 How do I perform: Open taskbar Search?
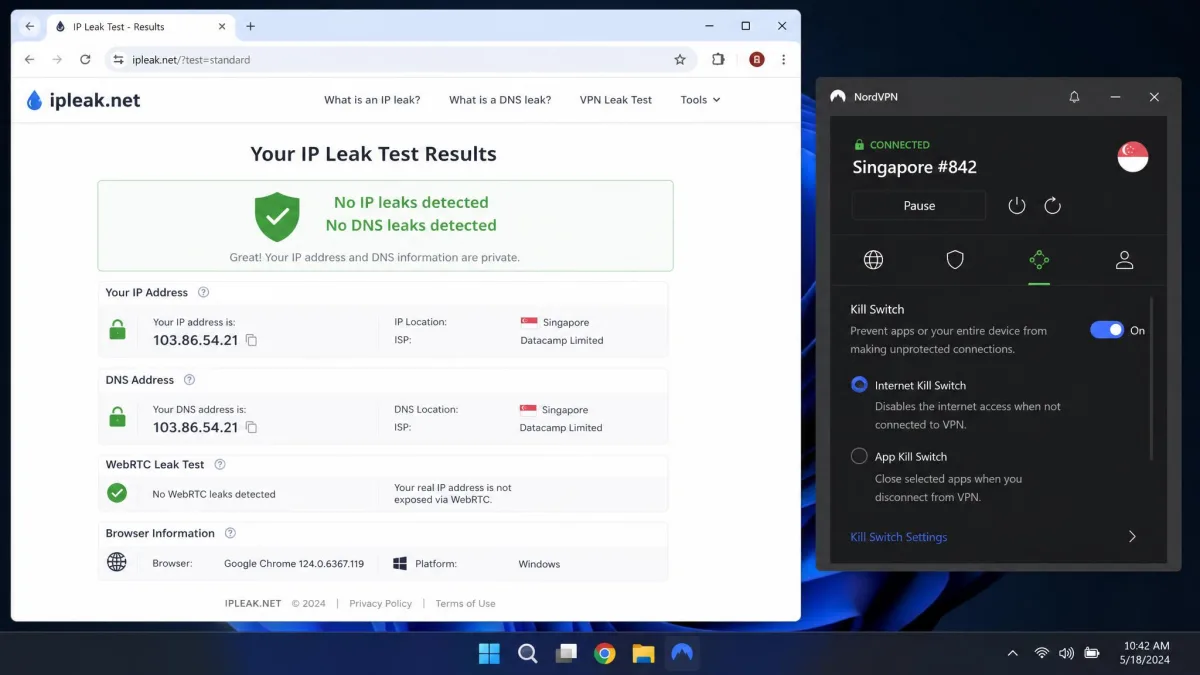527,654
